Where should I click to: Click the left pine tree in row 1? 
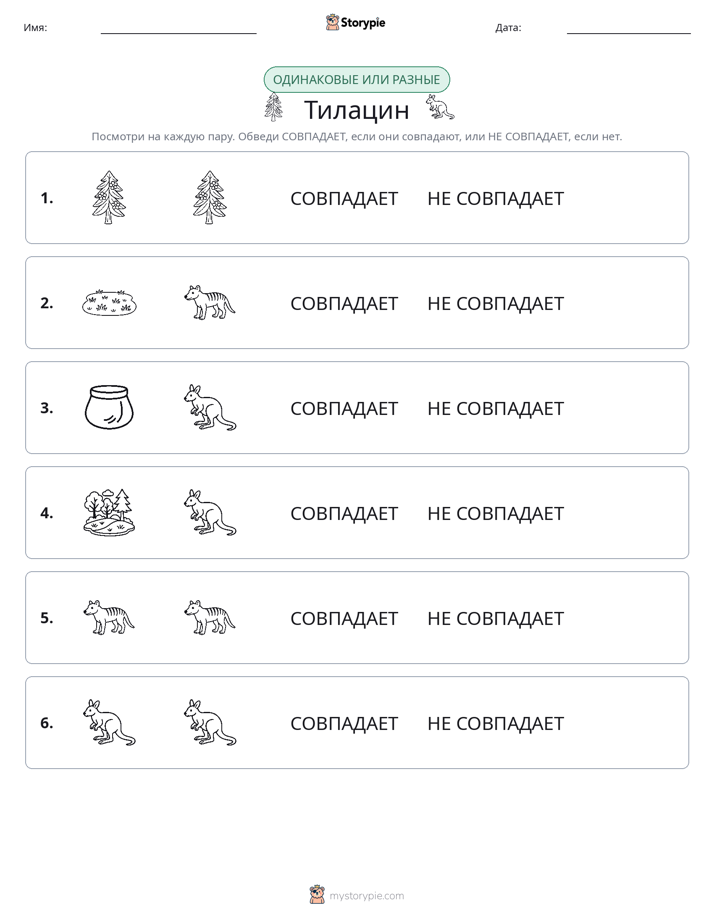click(x=109, y=197)
